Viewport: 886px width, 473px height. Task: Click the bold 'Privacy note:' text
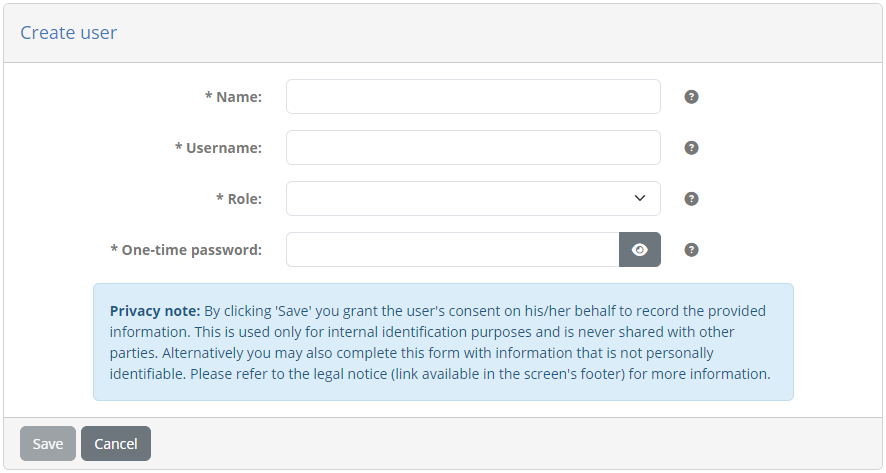tap(155, 311)
